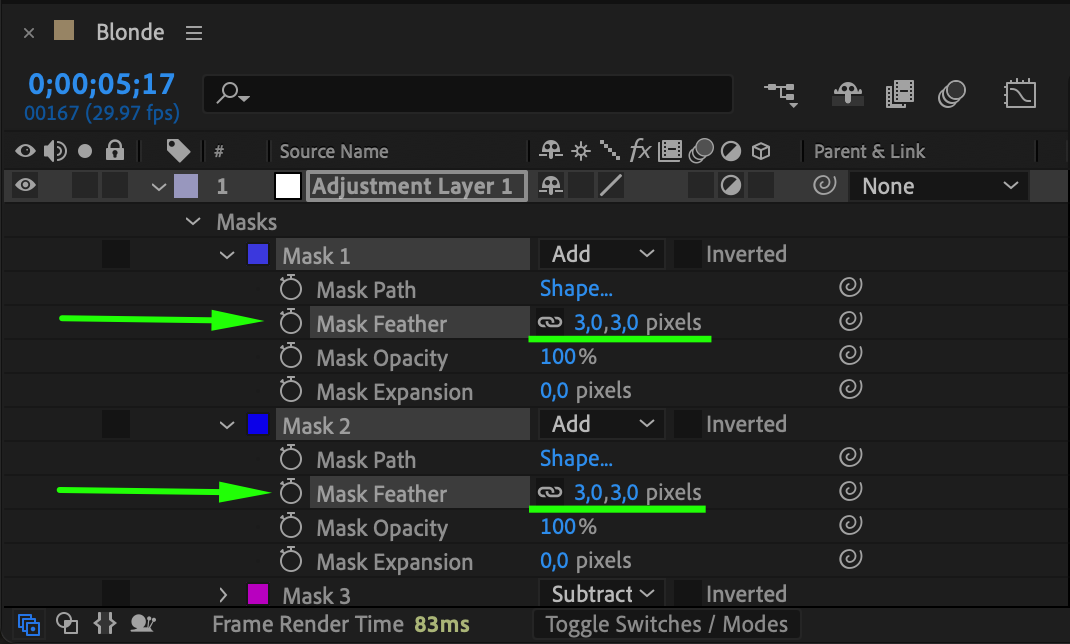Open the Graph Editor icon
Screen dimensions: 1070x644
(1019, 95)
